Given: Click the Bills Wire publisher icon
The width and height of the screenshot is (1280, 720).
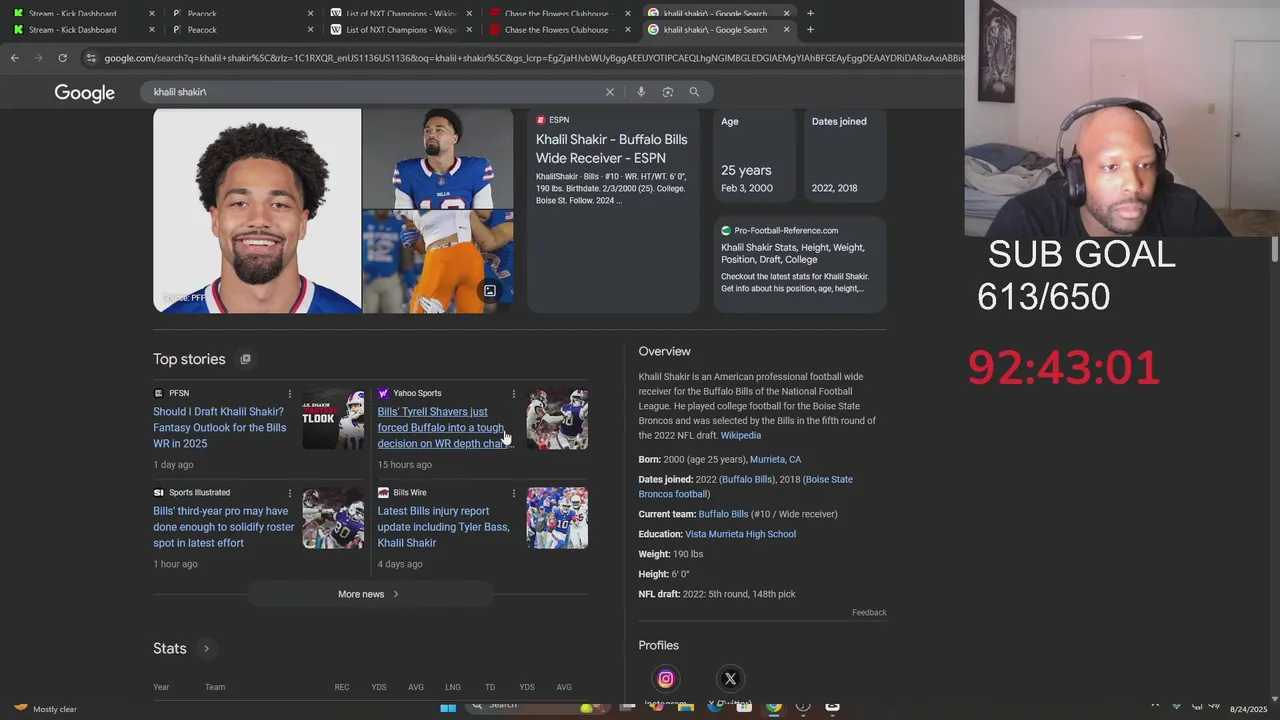Looking at the screenshot, I should pos(383,493).
